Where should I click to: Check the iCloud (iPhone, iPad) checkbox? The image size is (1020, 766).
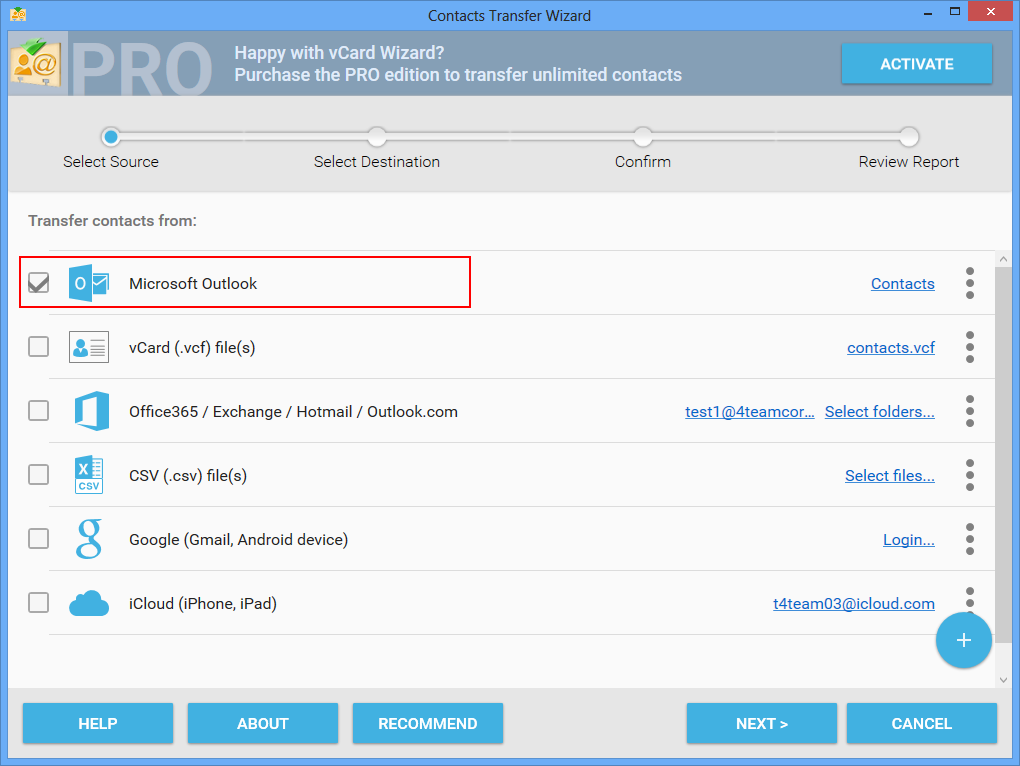click(x=38, y=602)
